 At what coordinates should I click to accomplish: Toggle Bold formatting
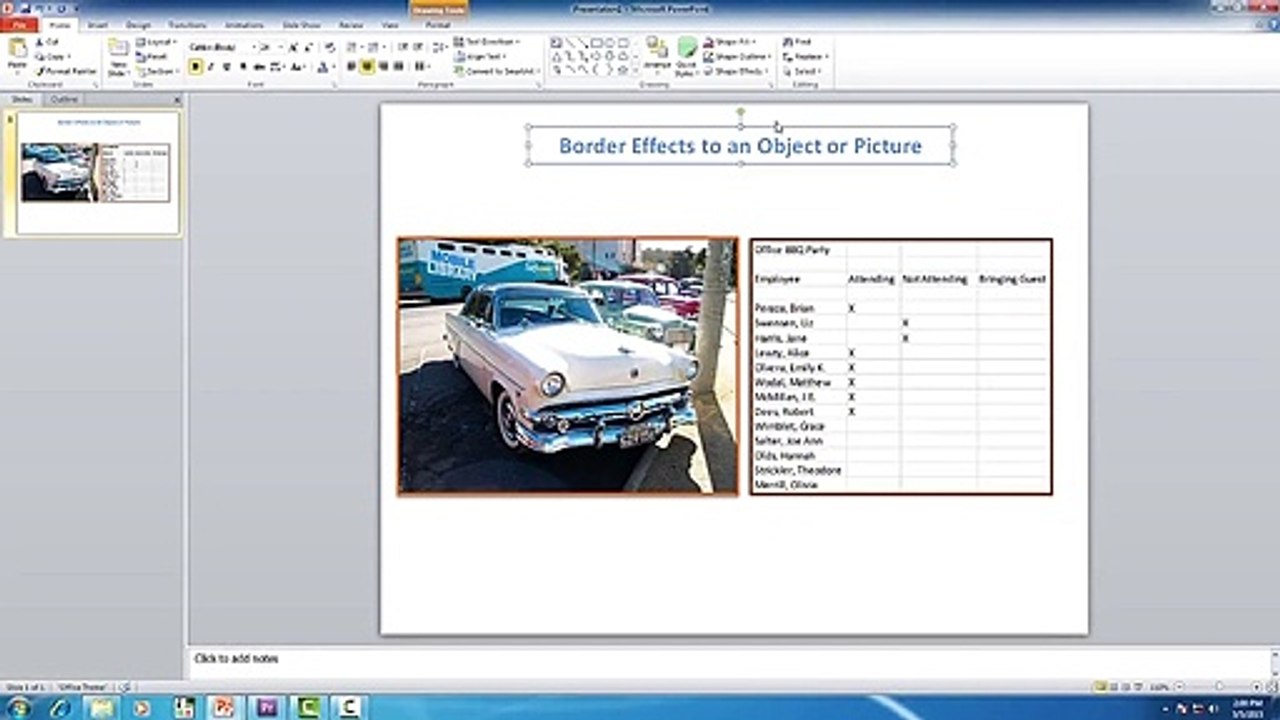click(x=195, y=67)
